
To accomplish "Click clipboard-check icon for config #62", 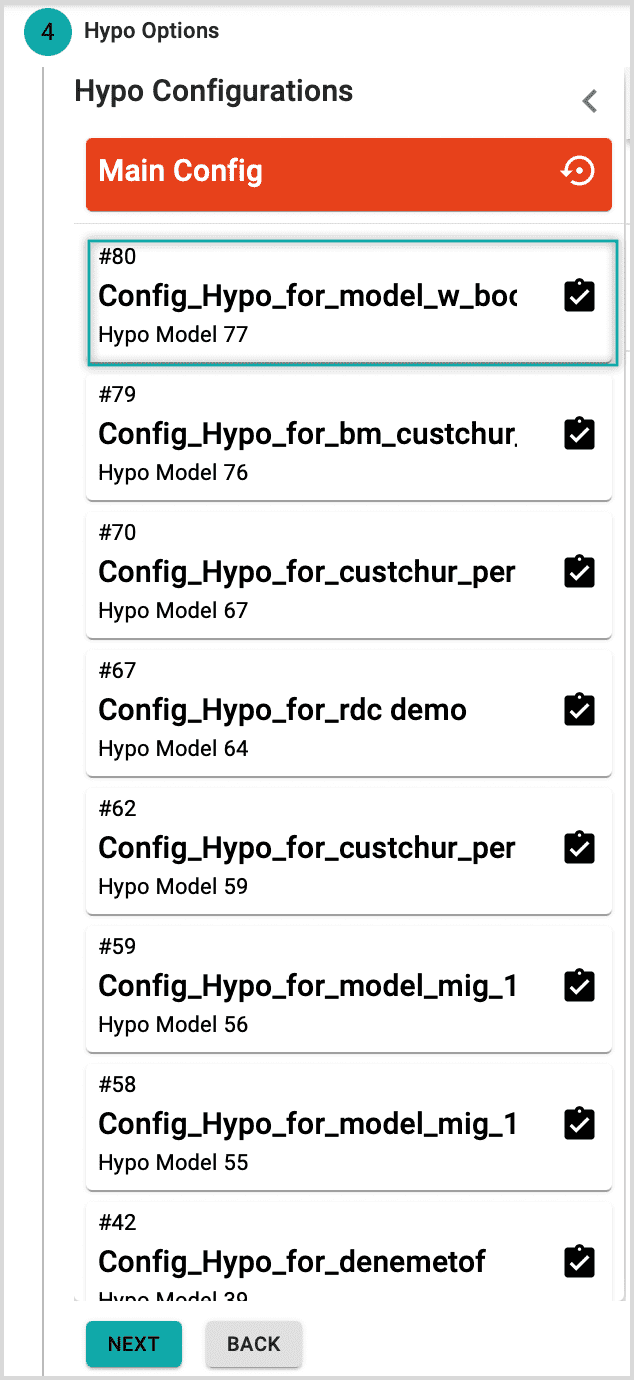I will (x=580, y=847).
